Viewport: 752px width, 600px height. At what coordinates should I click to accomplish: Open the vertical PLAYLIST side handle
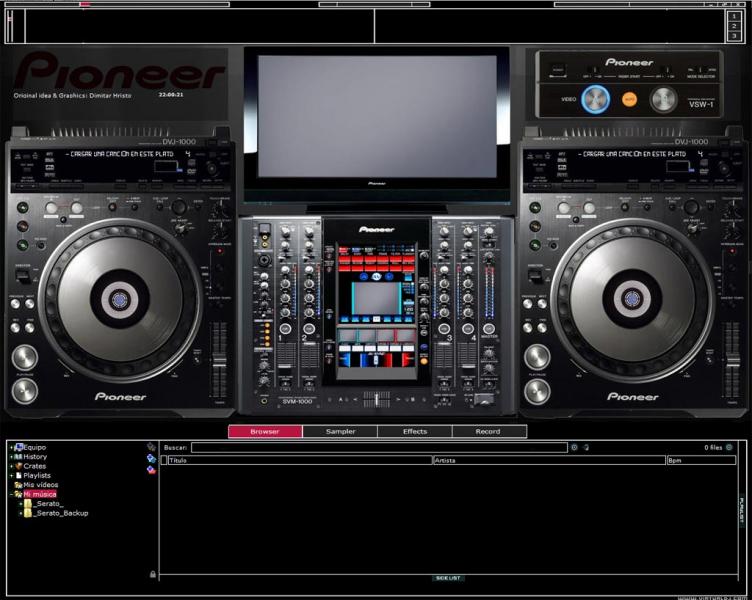tap(741, 511)
